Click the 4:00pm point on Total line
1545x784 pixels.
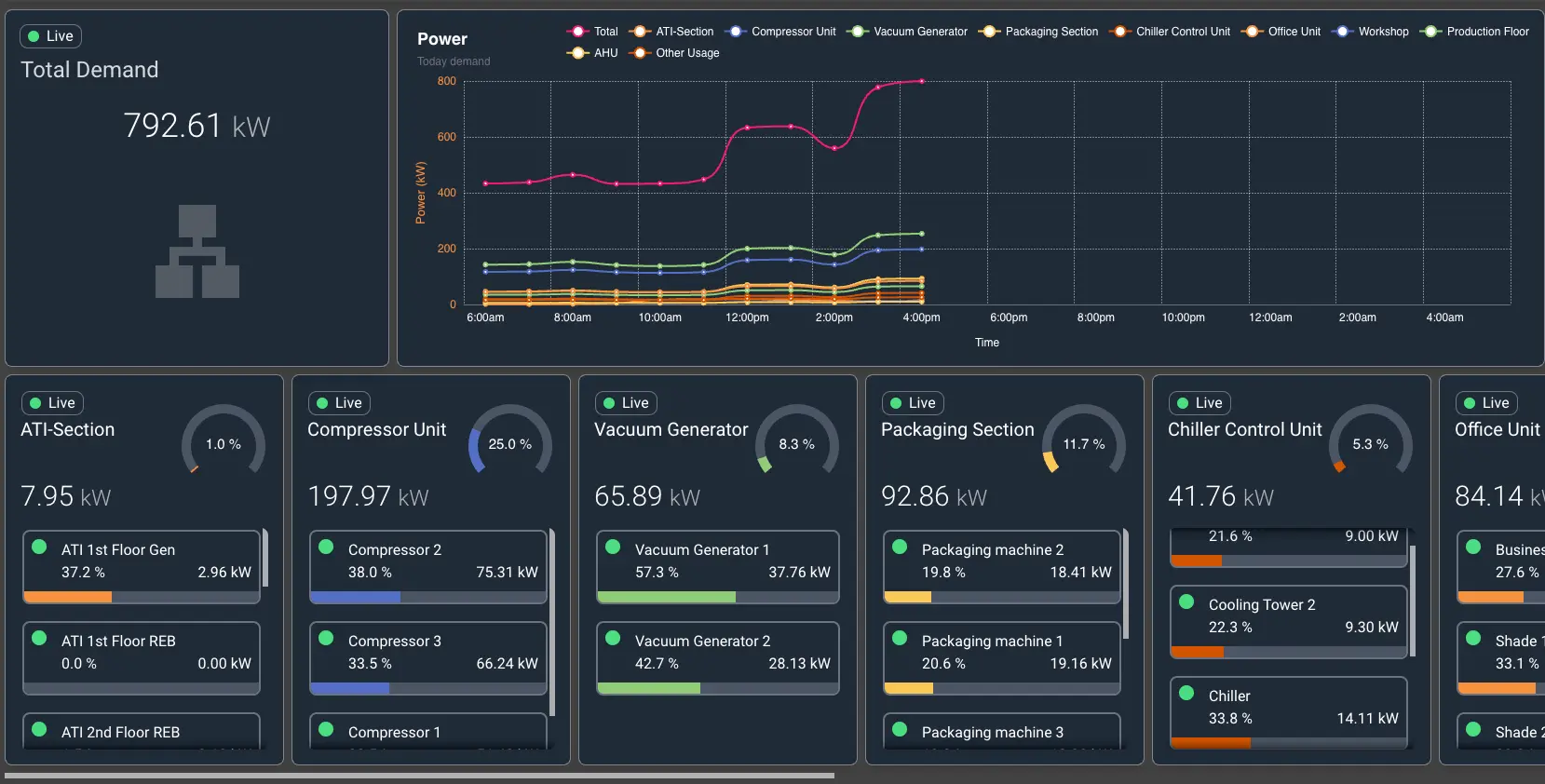(922, 81)
